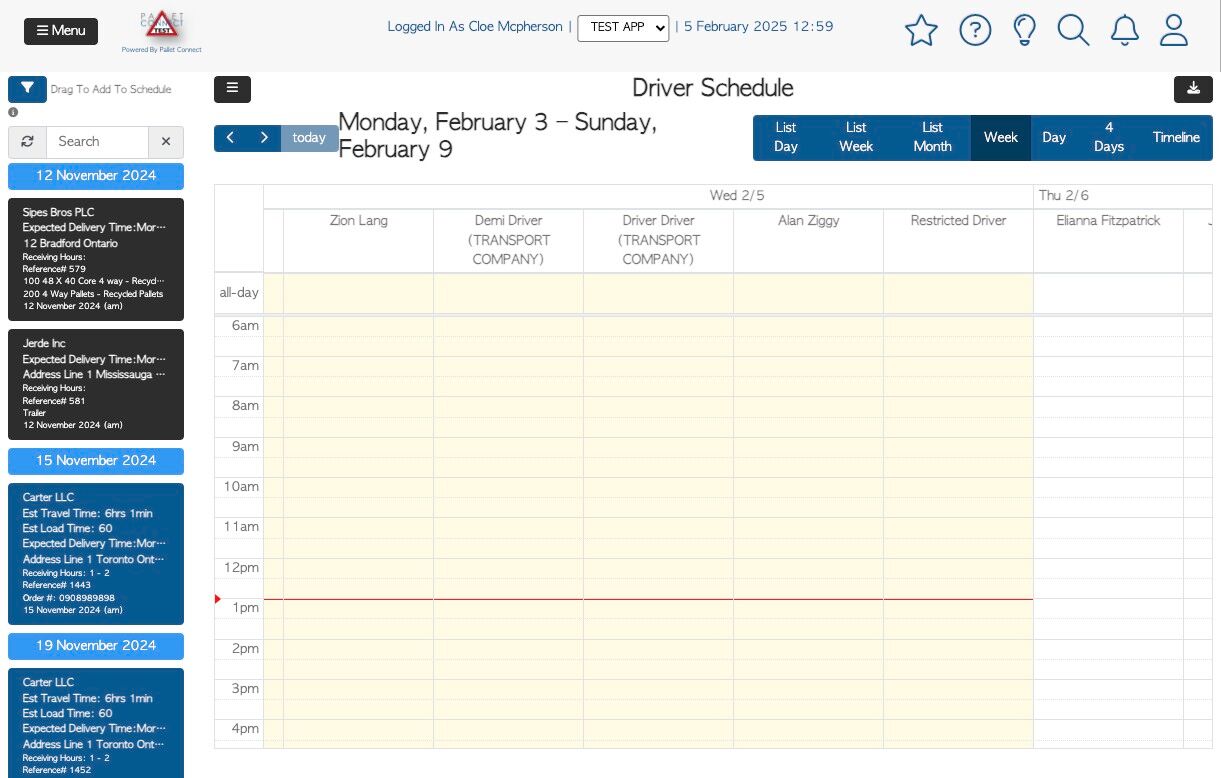This screenshot has width=1221, height=778.
Task: Click the Pallet Connect logo
Action: point(161,31)
